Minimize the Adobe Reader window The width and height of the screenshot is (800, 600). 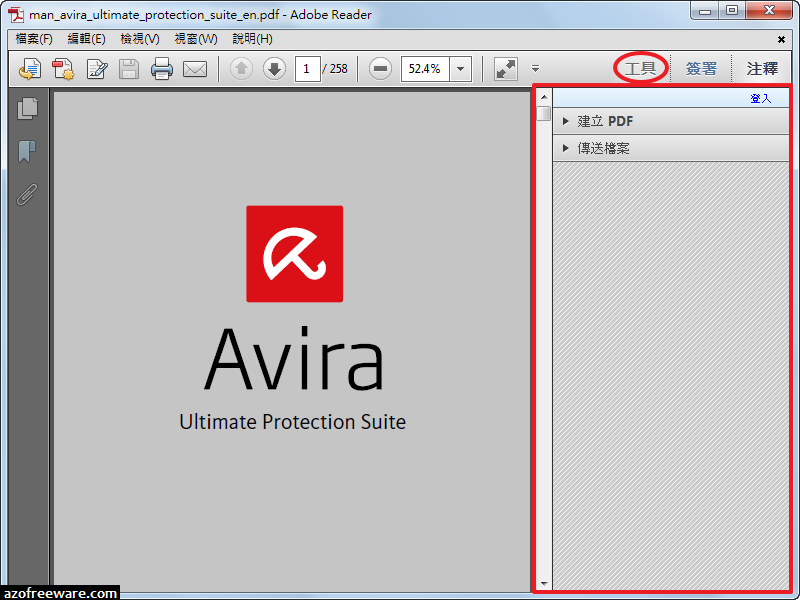click(x=705, y=11)
